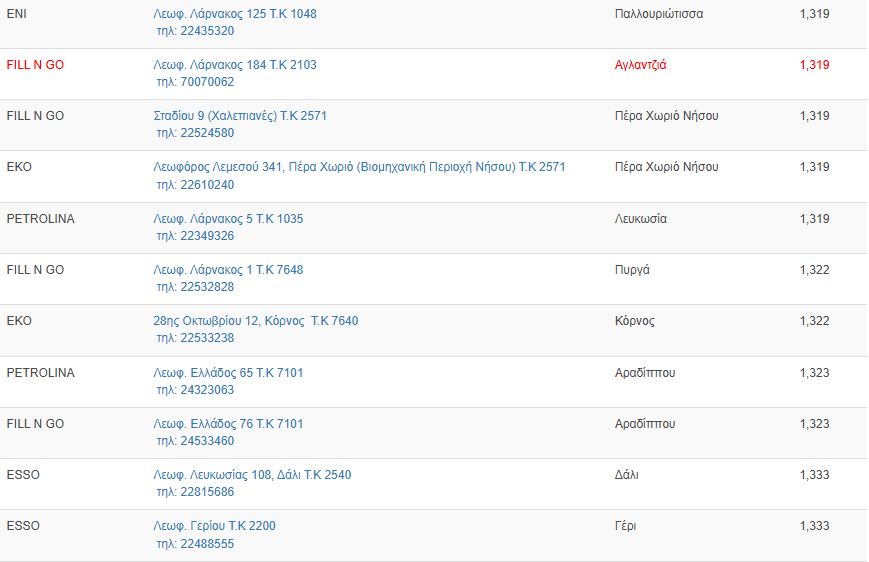Click the Λευκωσία area text
The image size is (869, 562).
640,219
